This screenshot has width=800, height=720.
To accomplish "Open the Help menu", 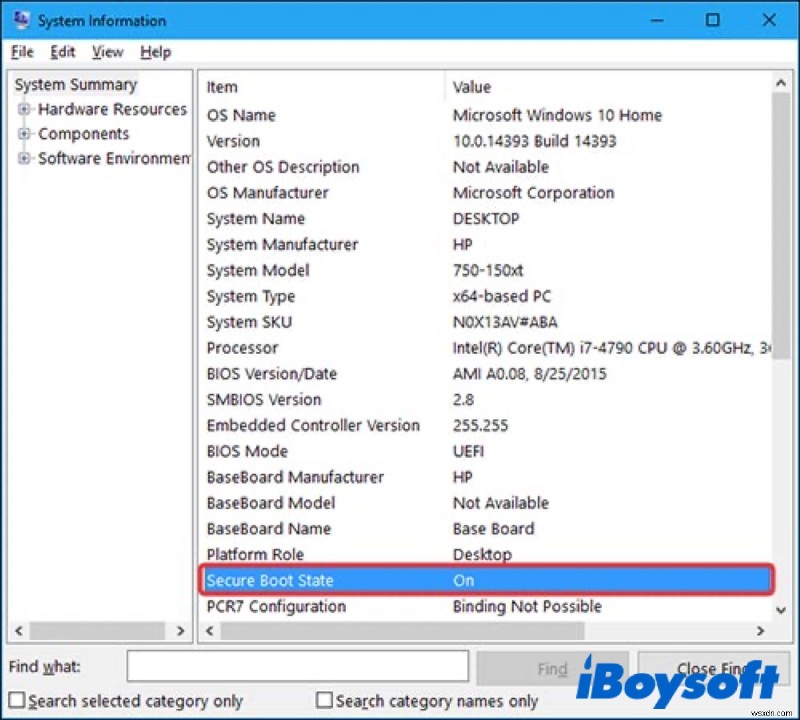I will 156,52.
